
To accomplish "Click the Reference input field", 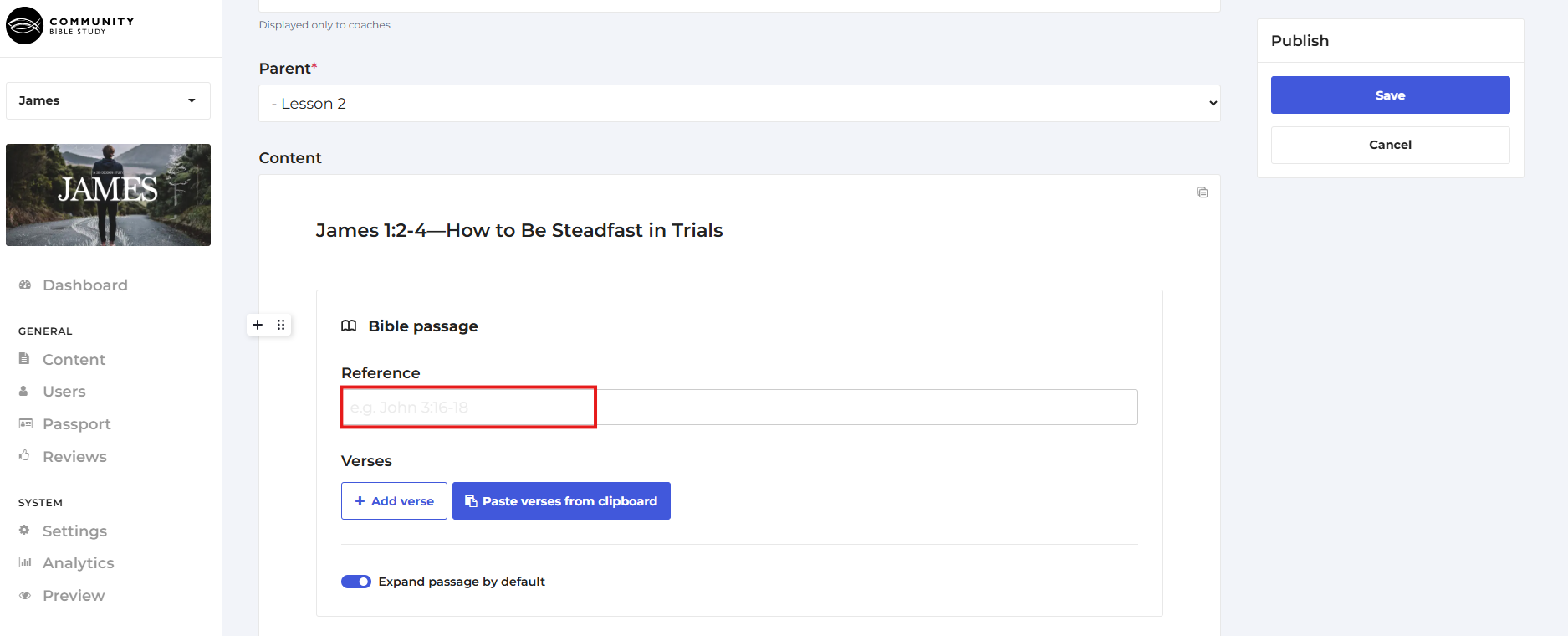I will tap(739, 408).
